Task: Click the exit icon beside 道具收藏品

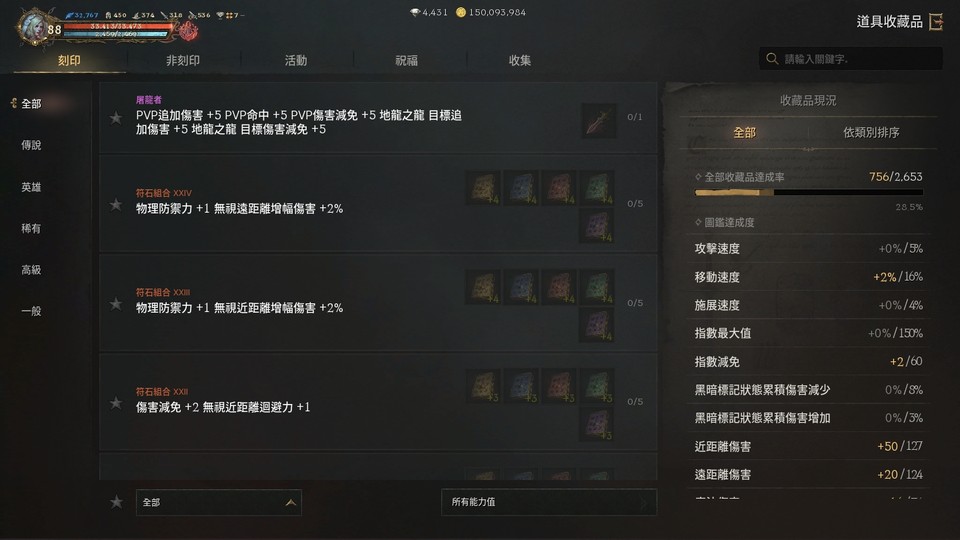Action: coord(936,22)
